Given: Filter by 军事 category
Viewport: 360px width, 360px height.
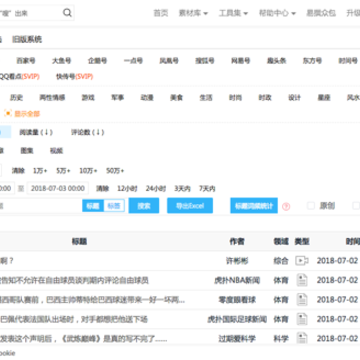Looking at the screenshot, I should coord(118,98).
